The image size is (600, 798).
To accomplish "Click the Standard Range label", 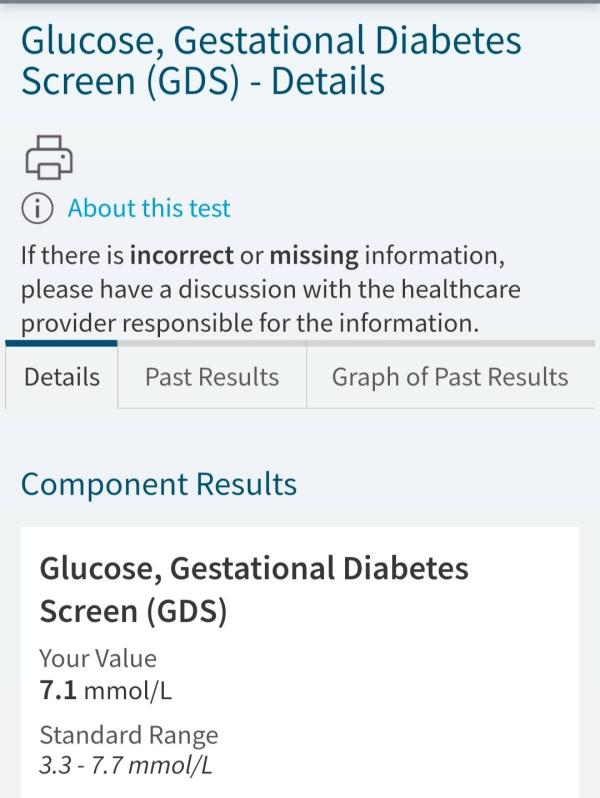I will coord(129,735).
